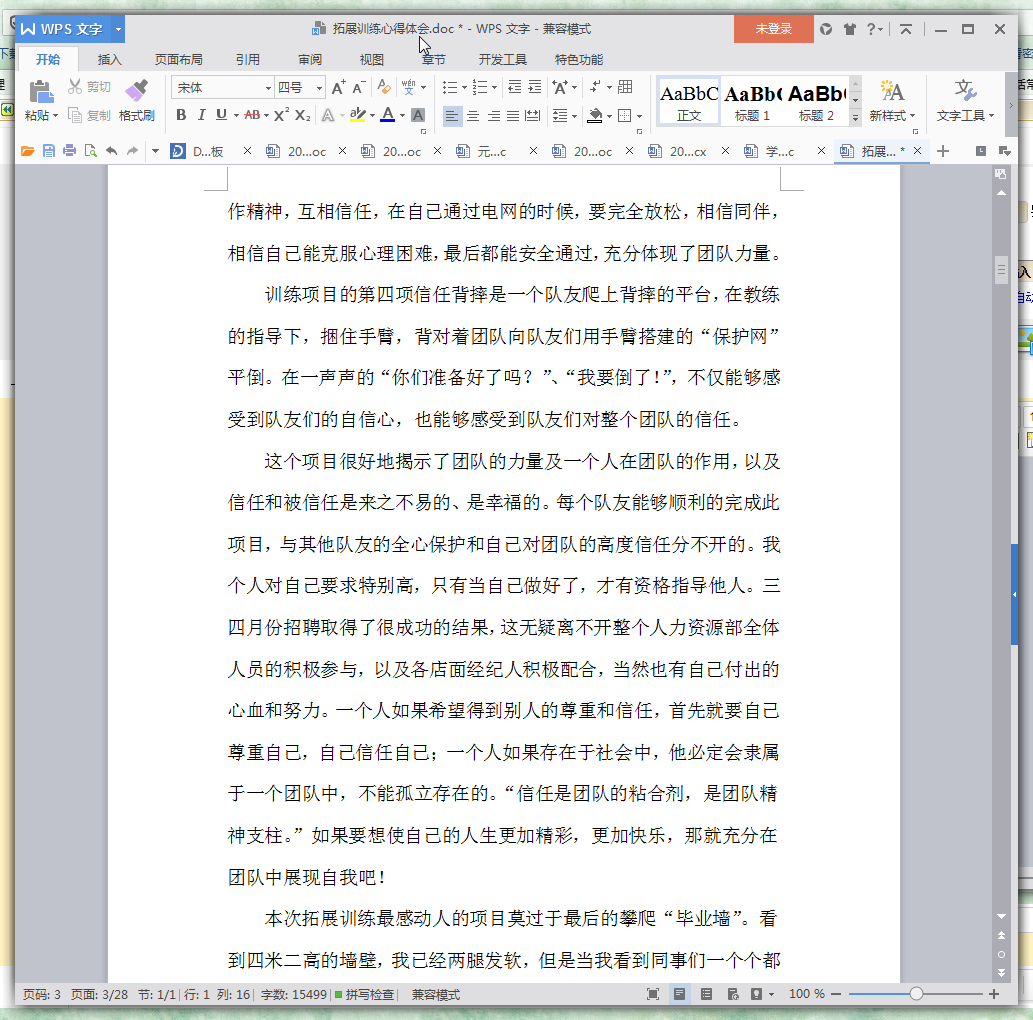1033x1020 pixels.
Task: Add new document tab with plus button
Action: coord(943,151)
